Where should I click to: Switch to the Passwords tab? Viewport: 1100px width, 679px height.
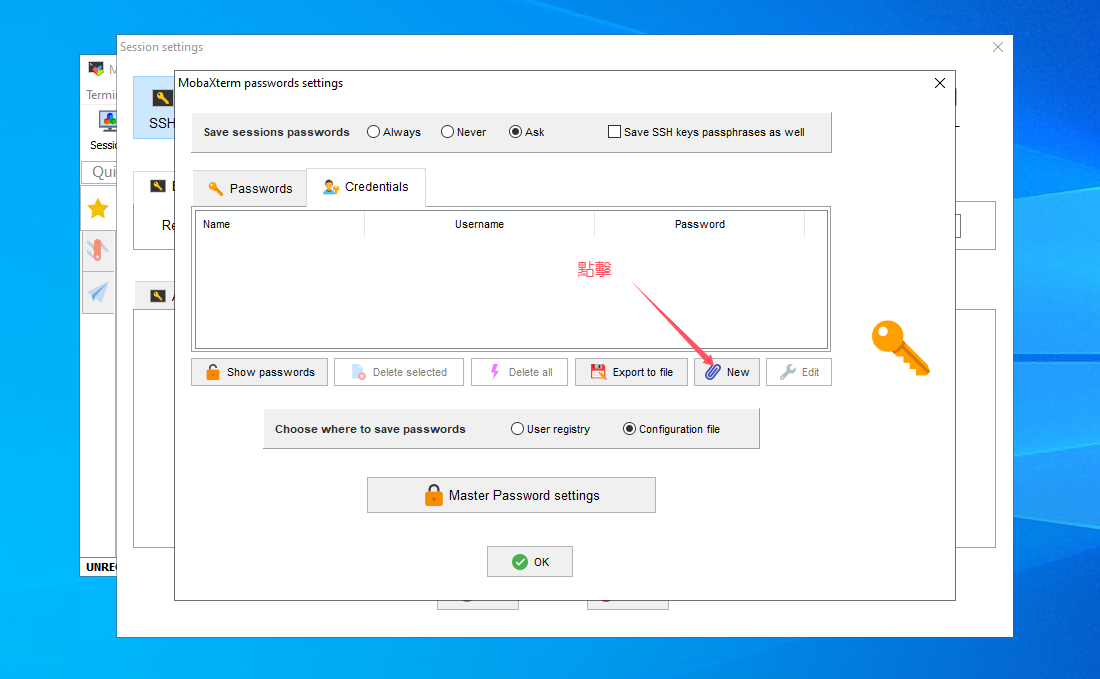pos(250,188)
